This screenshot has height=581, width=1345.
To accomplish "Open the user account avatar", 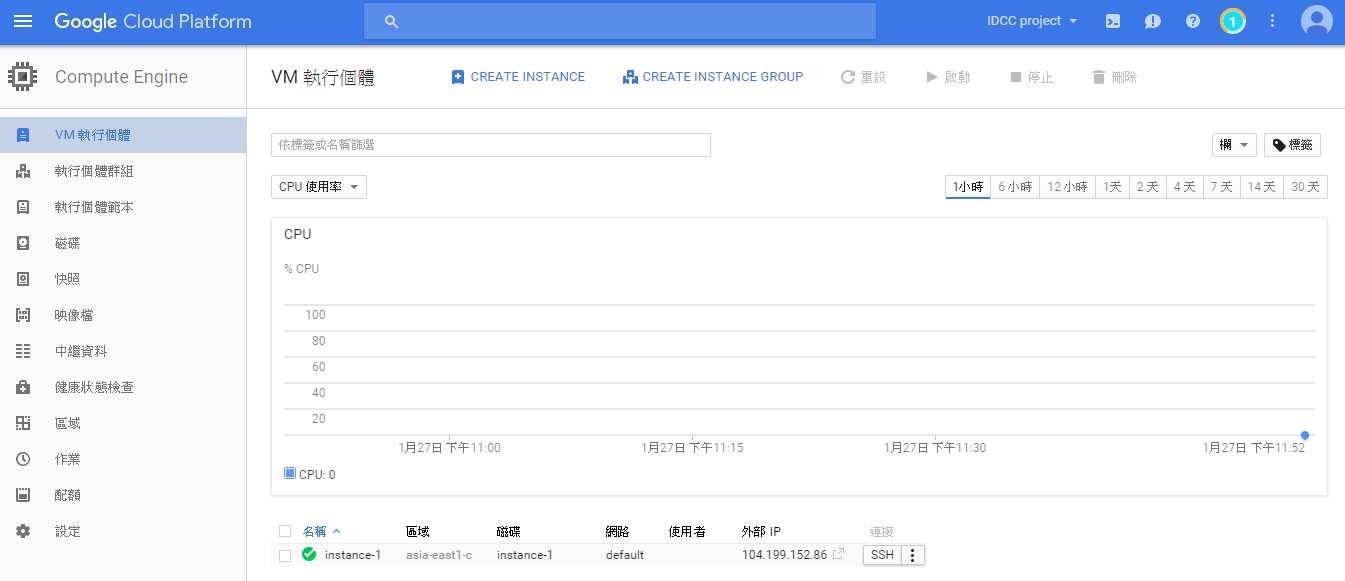I will pos(1316,21).
